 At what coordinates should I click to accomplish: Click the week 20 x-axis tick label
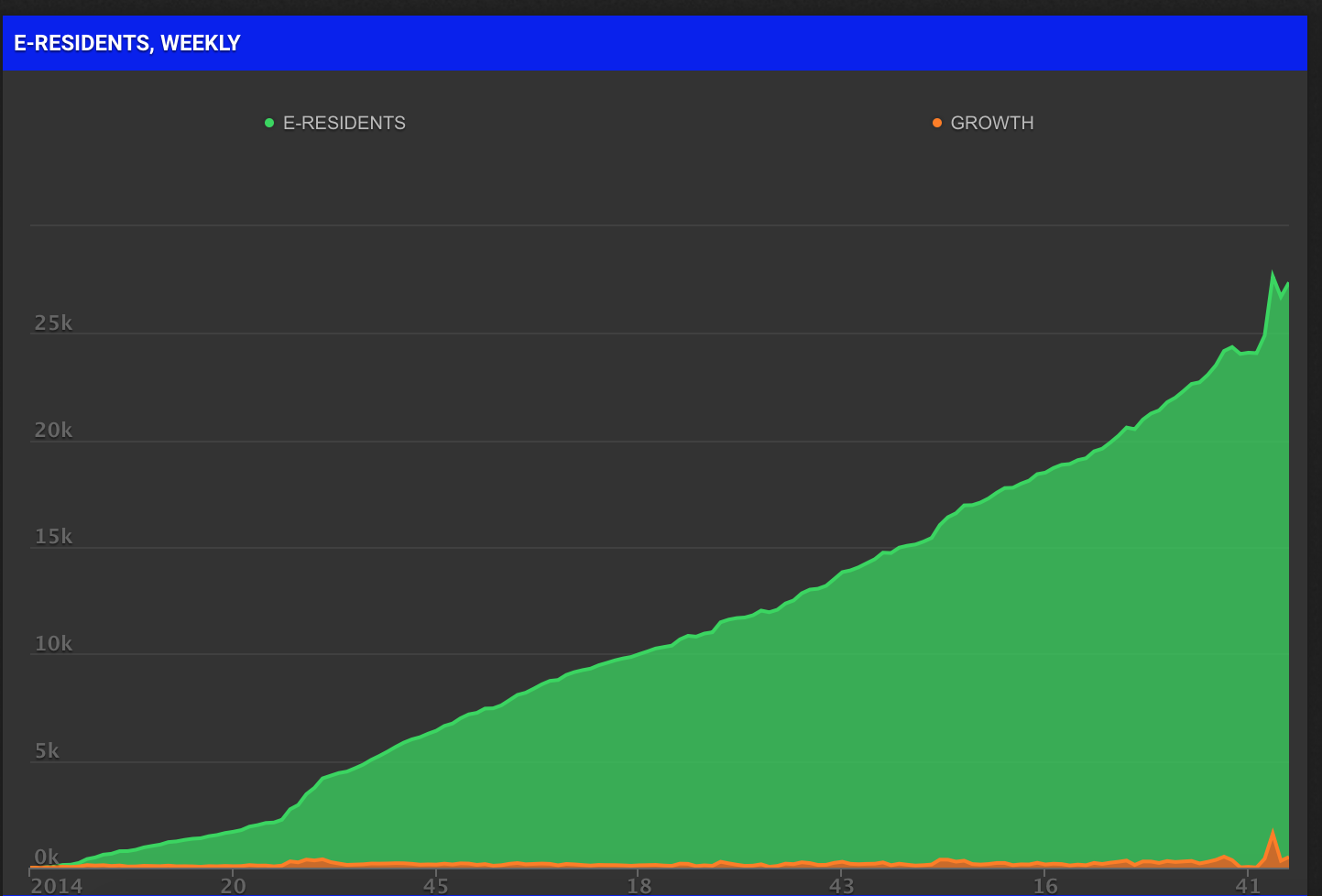click(x=233, y=885)
